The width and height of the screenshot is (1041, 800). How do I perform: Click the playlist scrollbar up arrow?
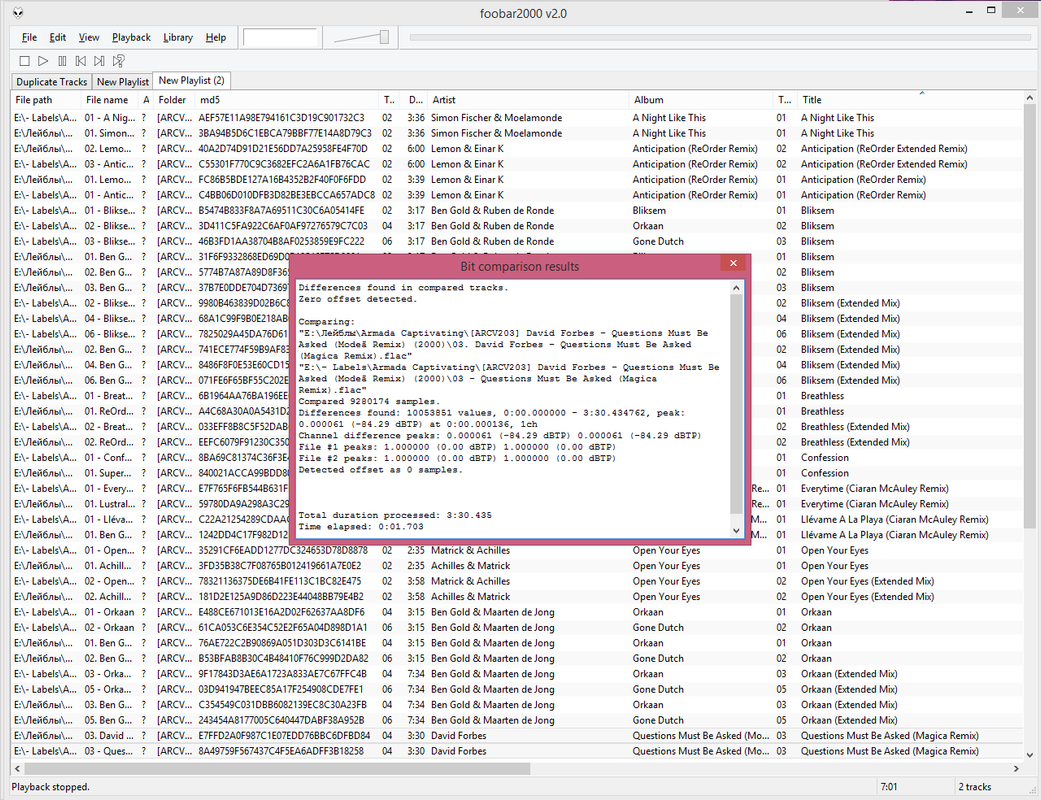(1030, 98)
